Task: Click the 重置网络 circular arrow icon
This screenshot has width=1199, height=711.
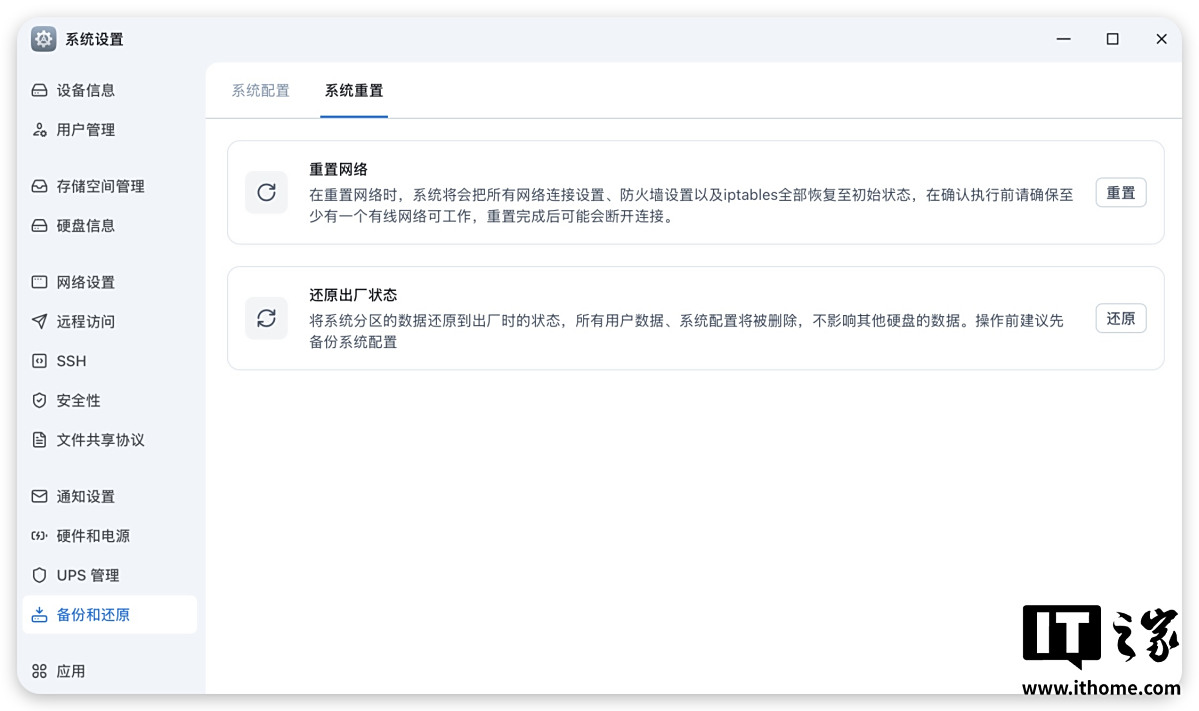Action: tap(266, 193)
